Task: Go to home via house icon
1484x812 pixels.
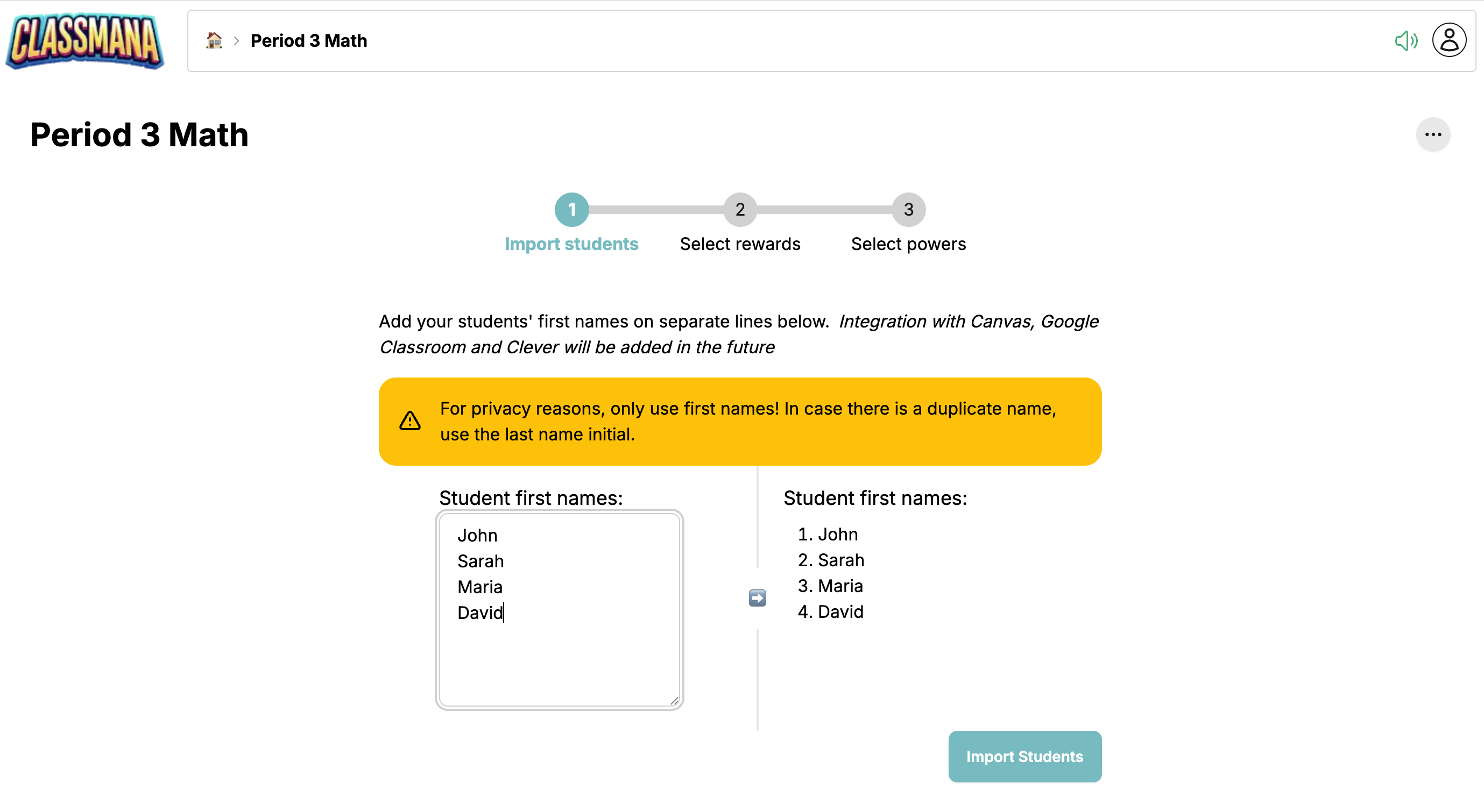Action: coord(214,40)
